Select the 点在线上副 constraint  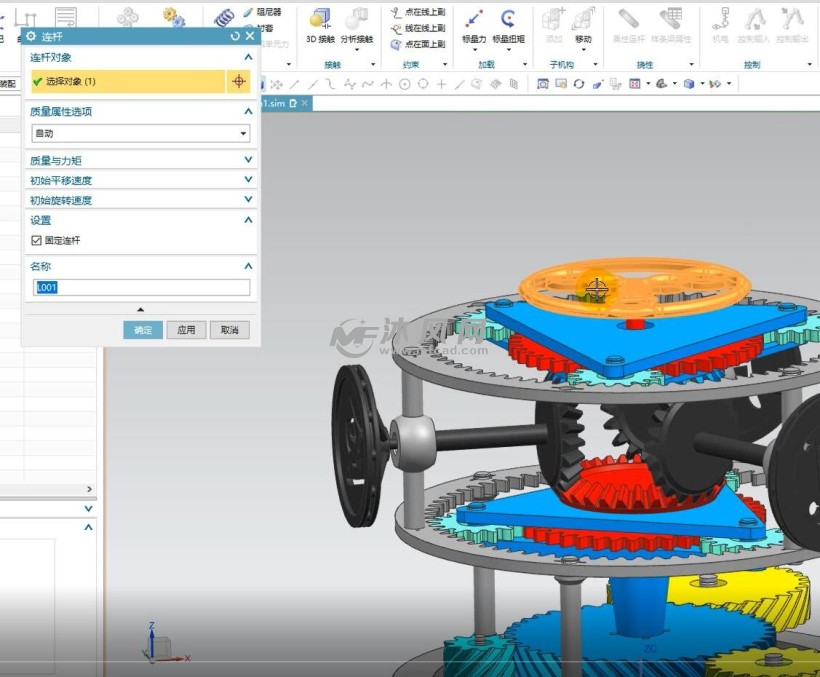(418, 12)
